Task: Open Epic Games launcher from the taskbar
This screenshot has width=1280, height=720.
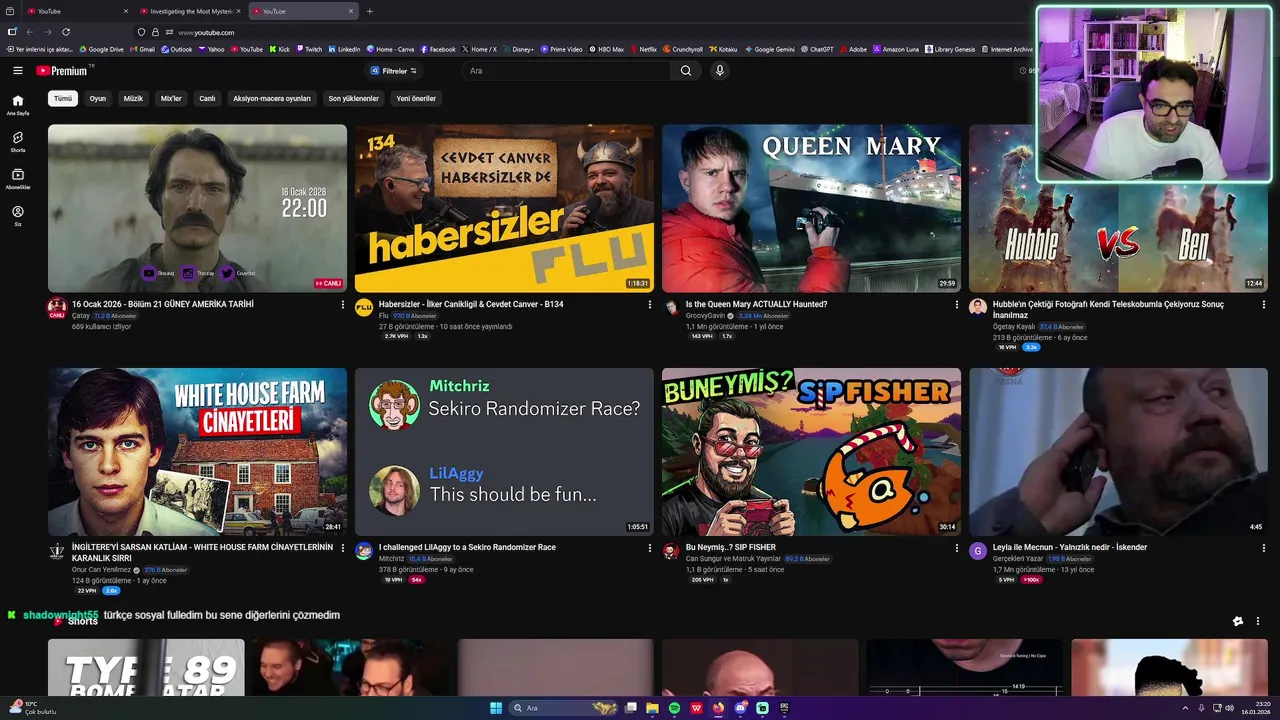Action: (784, 708)
